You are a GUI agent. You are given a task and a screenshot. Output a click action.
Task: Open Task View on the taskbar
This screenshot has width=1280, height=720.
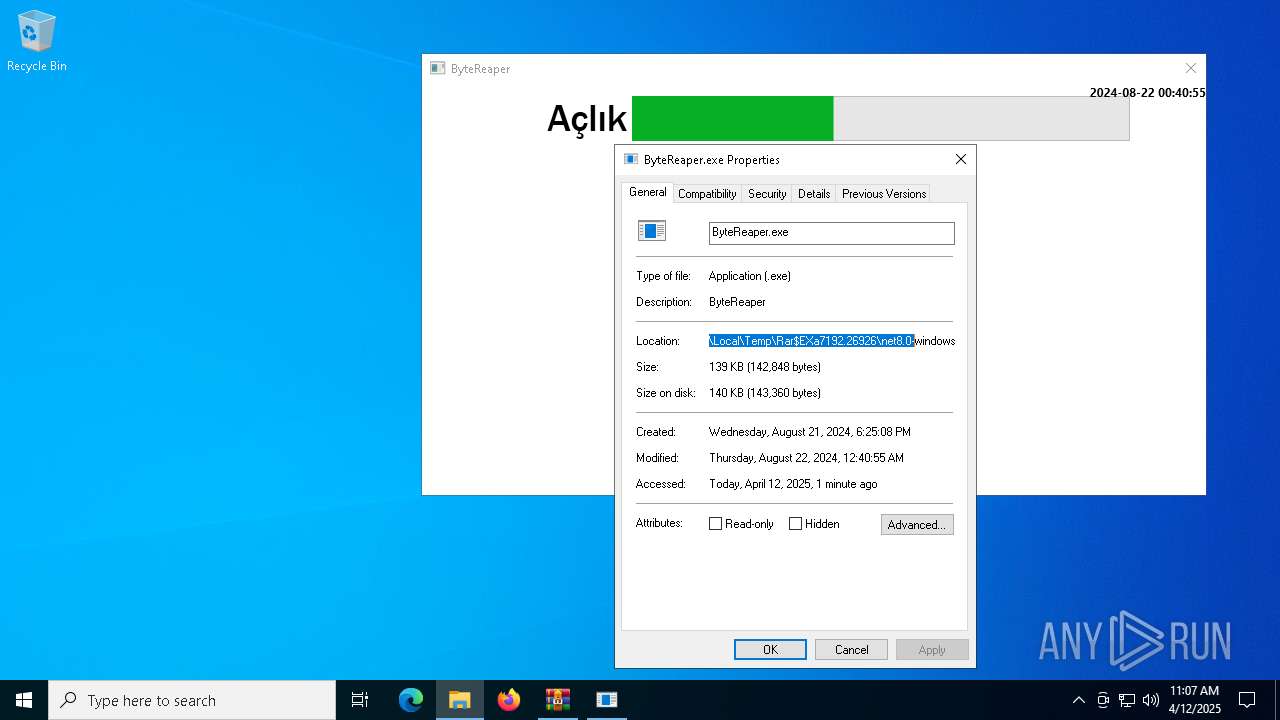[360, 700]
